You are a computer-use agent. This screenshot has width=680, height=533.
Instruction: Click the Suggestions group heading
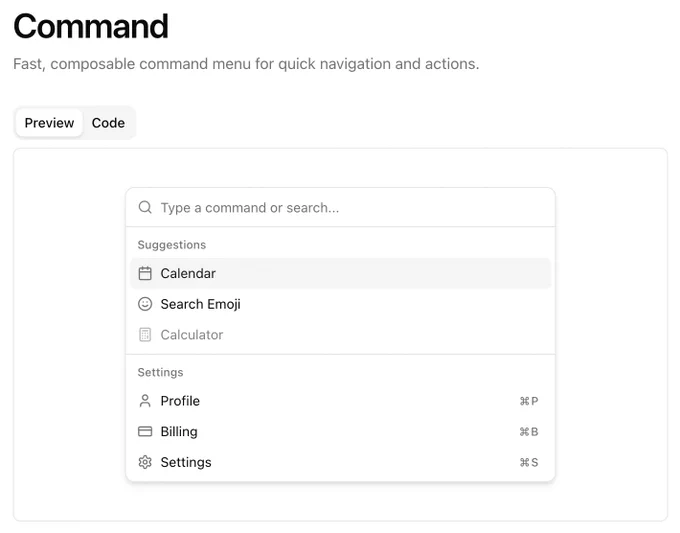pyautogui.click(x=172, y=245)
